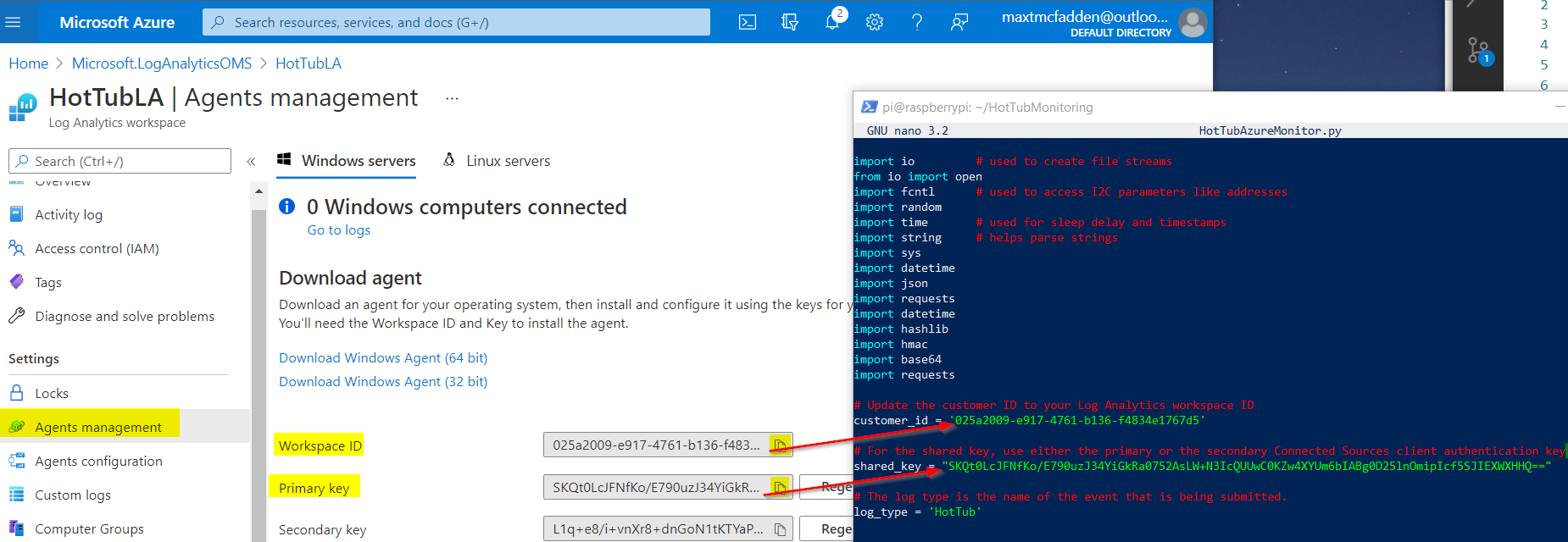This screenshot has height=542, width=1568.
Task: Collapse the left navigation menu
Action: (251, 161)
